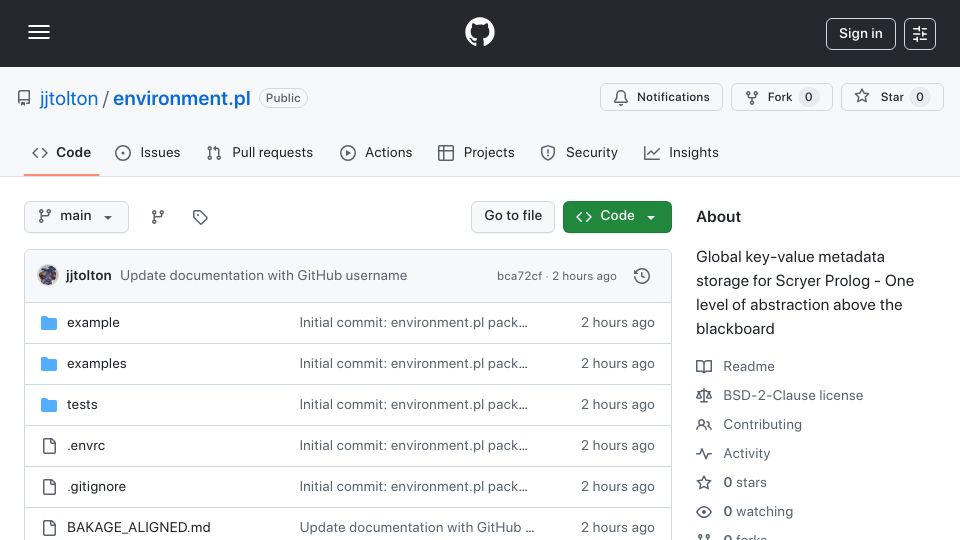Open the .gitignore file
The height and width of the screenshot is (540, 960).
coord(97,487)
